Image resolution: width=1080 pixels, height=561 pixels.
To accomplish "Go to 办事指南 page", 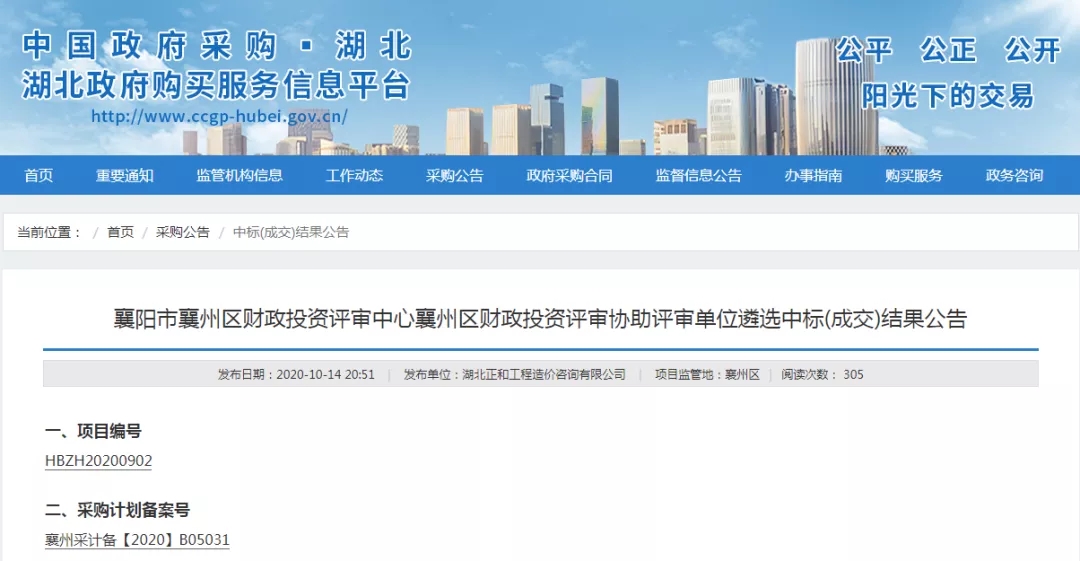I will coord(813,176).
